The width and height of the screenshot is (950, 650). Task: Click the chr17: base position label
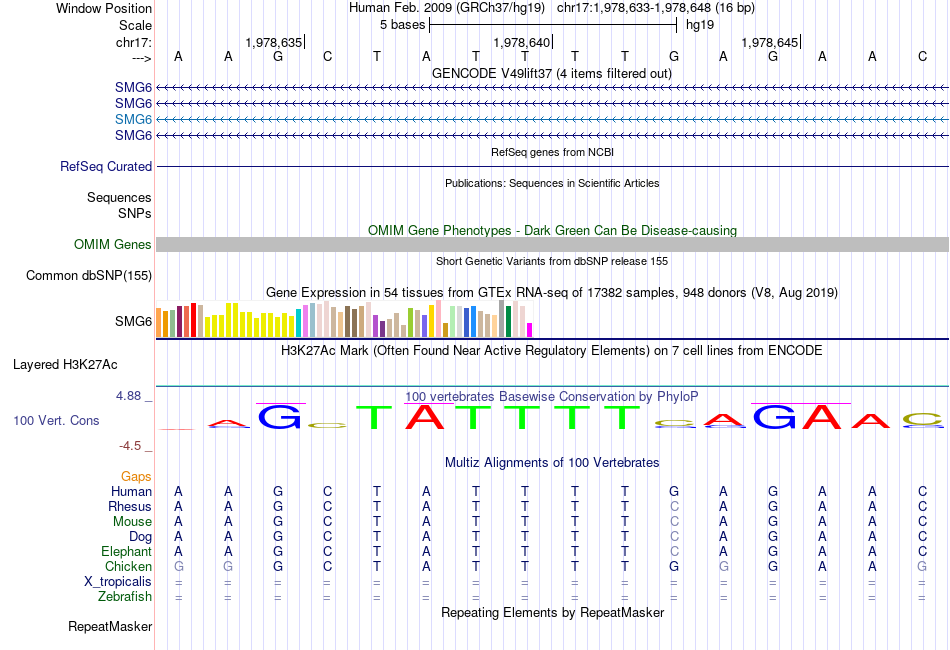pos(134,42)
